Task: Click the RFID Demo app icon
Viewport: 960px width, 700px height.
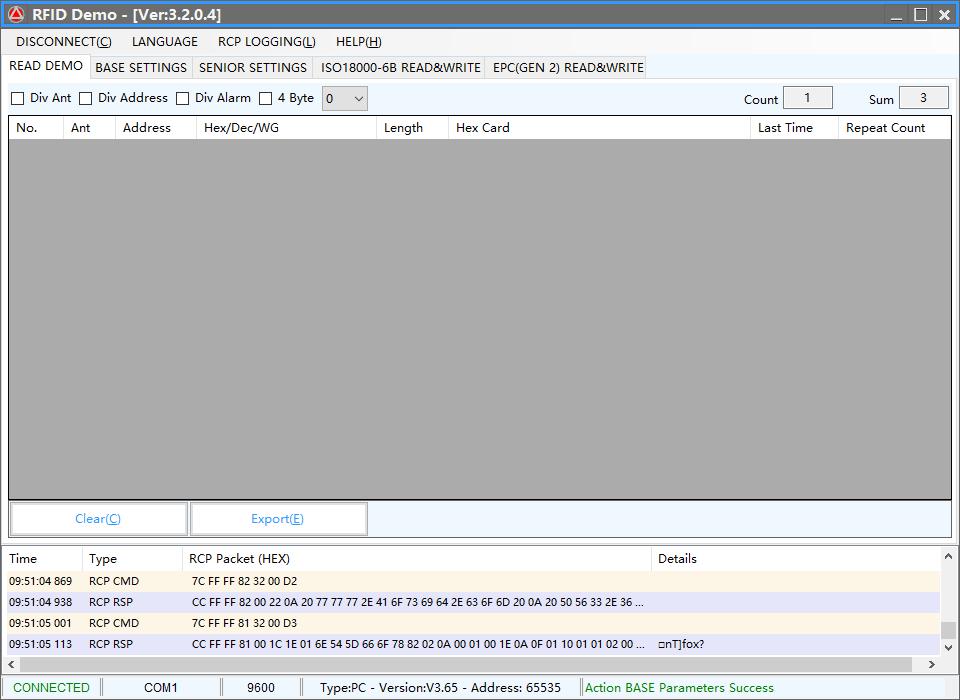Action: [x=15, y=14]
